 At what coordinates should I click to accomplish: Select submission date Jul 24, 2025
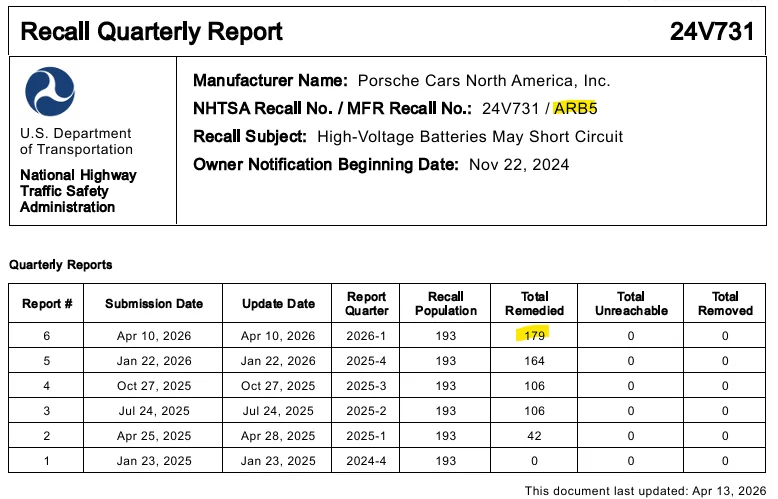click(x=154, y=411)
